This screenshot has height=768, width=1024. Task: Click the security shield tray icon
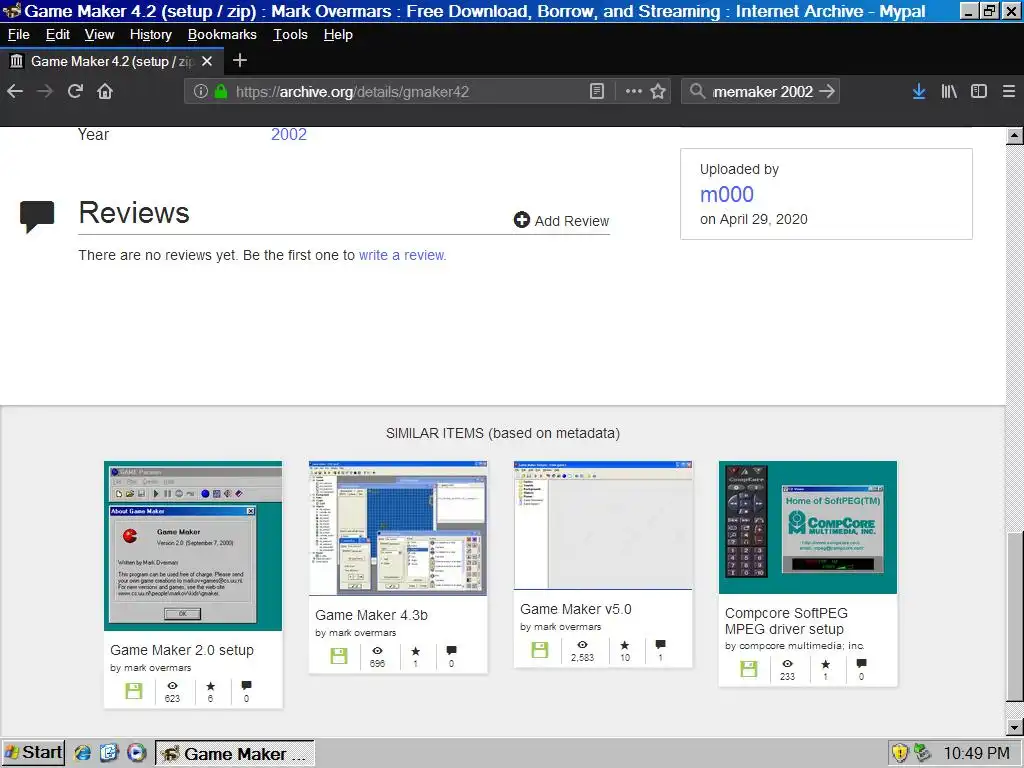(900, 753)
